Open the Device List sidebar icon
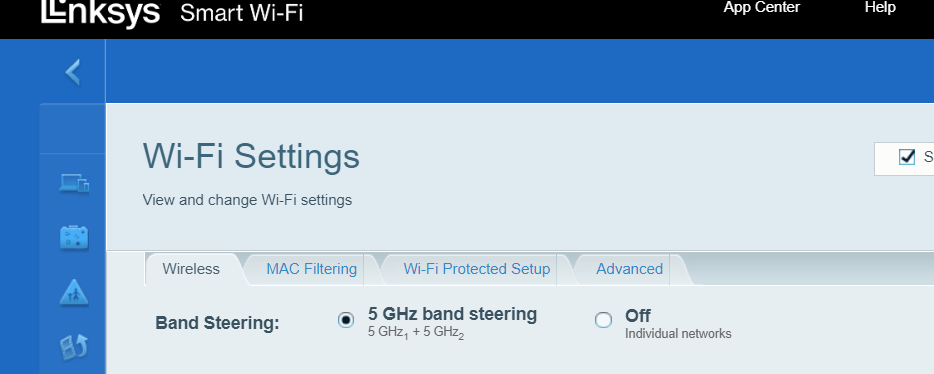The height and width of the screenshot is (374, 934). coord(74,183)
